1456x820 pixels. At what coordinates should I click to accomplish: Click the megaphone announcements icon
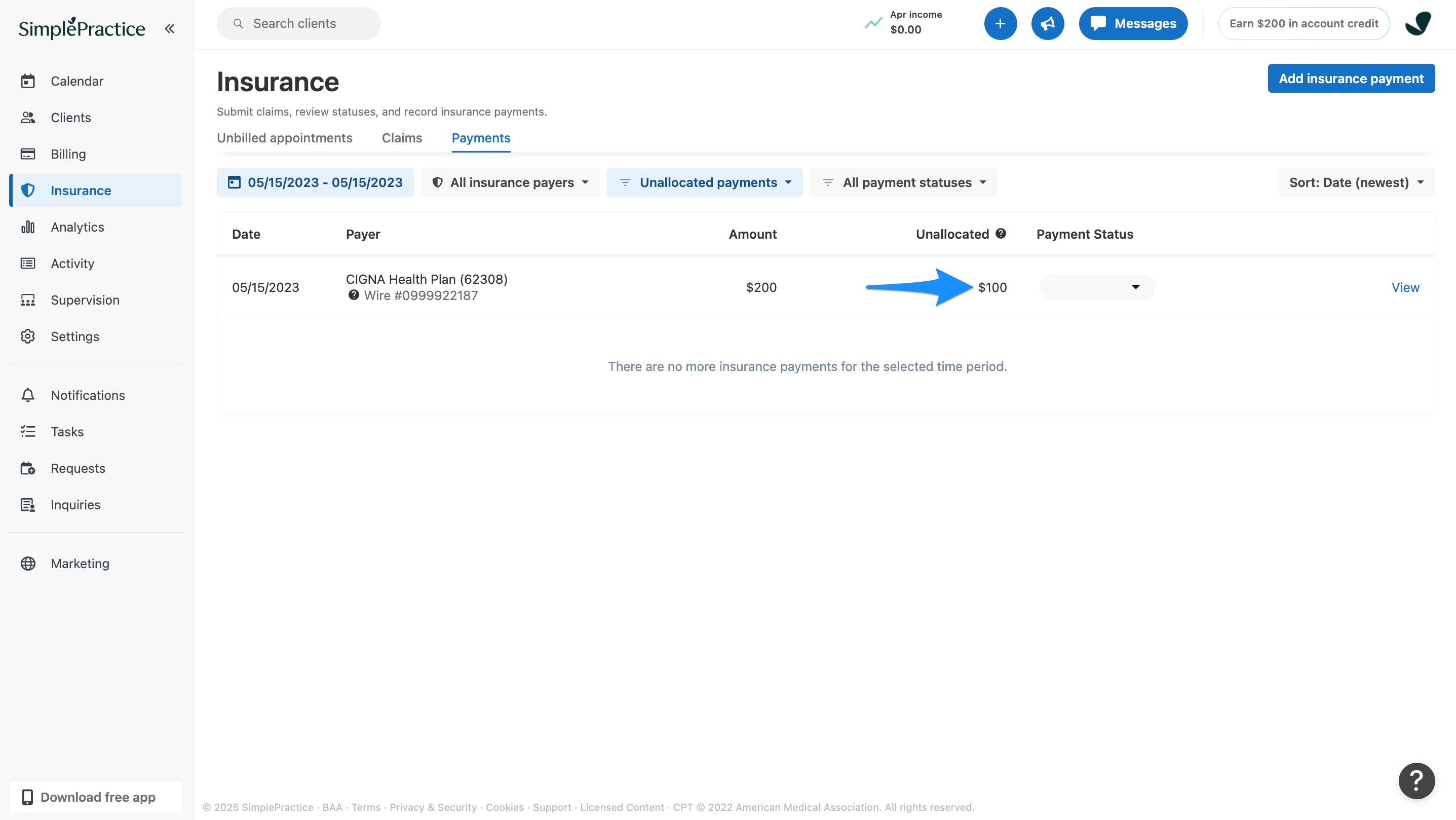coord(1047,24)
